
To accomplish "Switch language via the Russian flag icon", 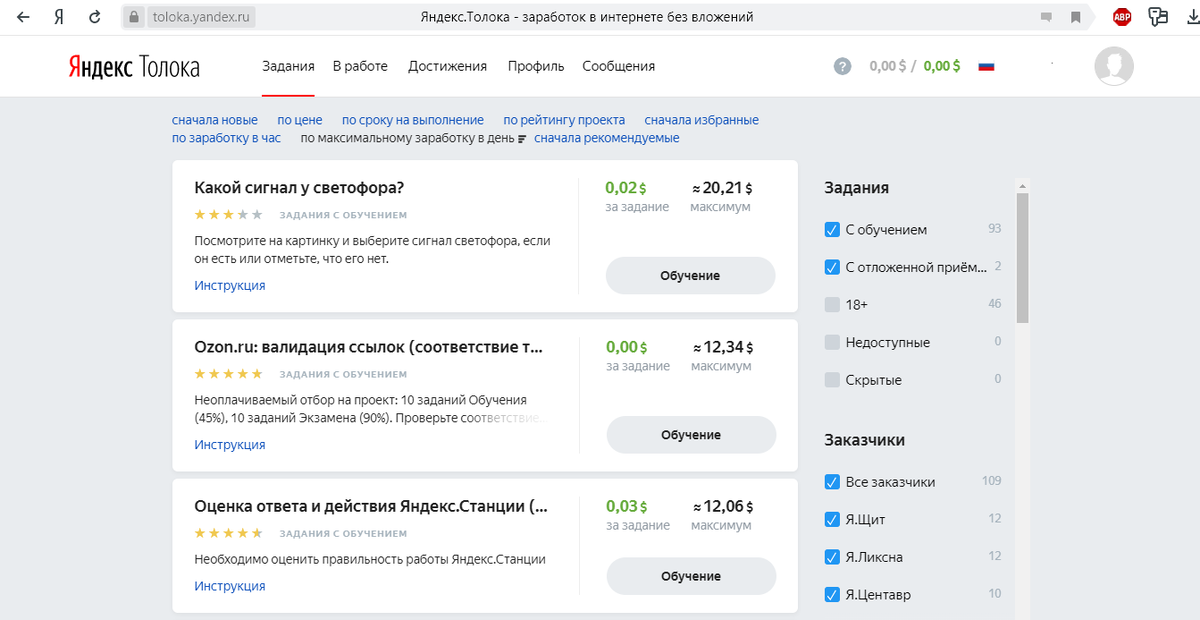I will [986, 66].
